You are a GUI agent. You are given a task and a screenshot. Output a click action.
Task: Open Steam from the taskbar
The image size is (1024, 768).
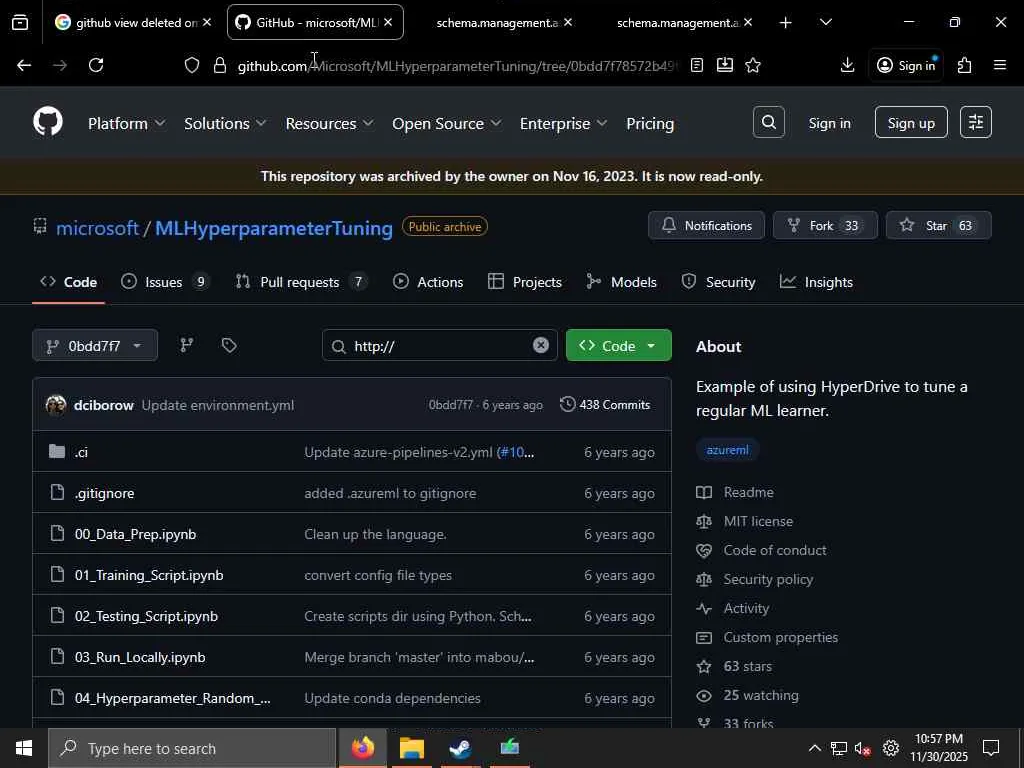click(461, 748)
